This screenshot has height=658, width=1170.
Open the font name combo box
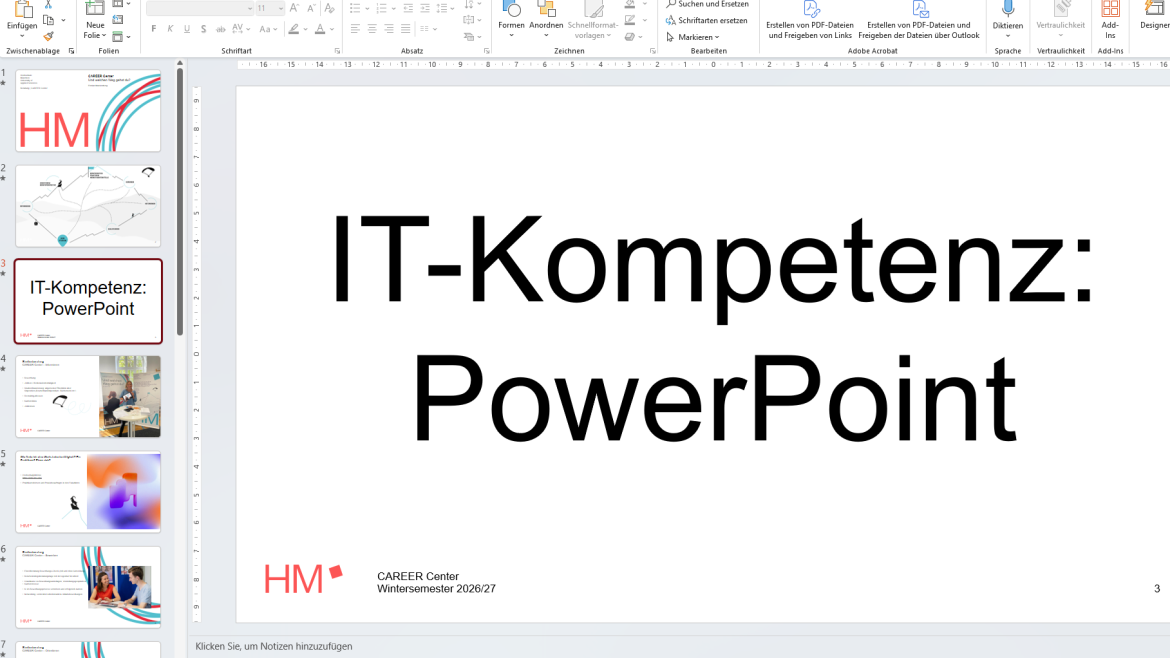[200, 8]
